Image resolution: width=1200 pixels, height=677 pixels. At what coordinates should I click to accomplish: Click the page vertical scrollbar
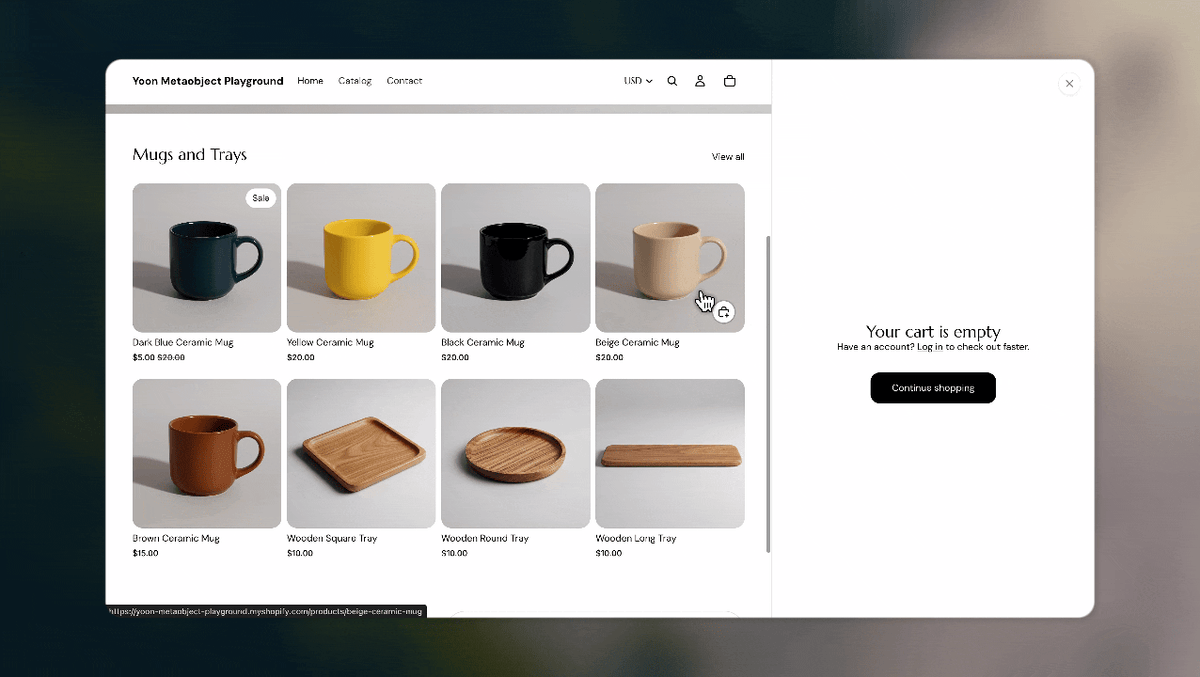point(768,393)
